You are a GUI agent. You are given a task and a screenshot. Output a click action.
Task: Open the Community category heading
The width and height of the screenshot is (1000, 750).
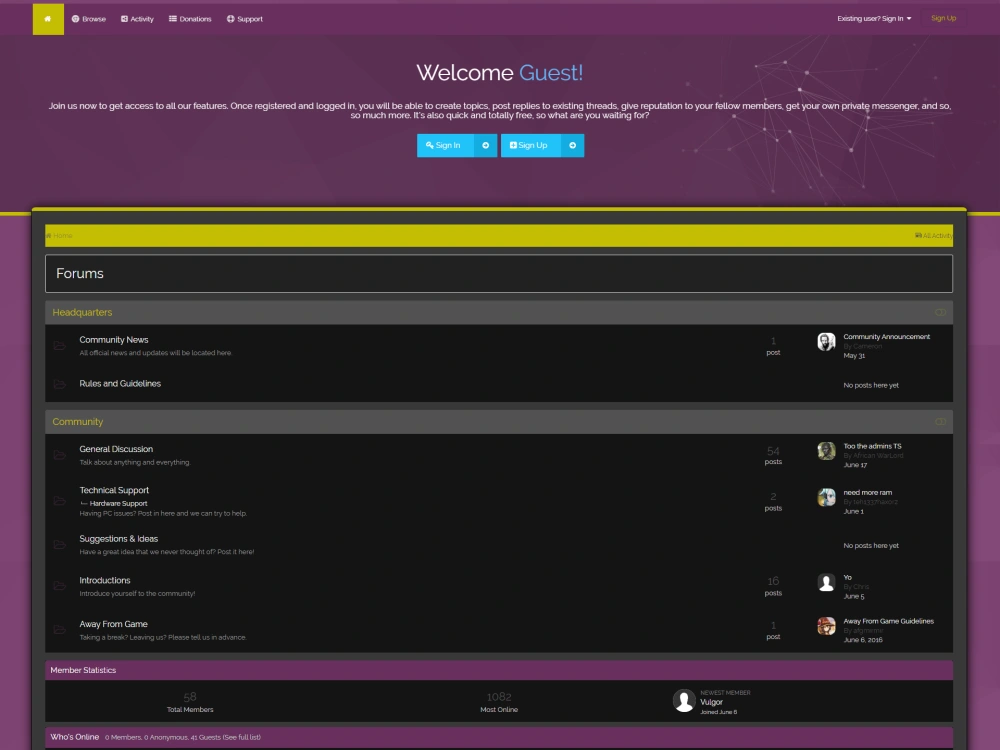78,422
